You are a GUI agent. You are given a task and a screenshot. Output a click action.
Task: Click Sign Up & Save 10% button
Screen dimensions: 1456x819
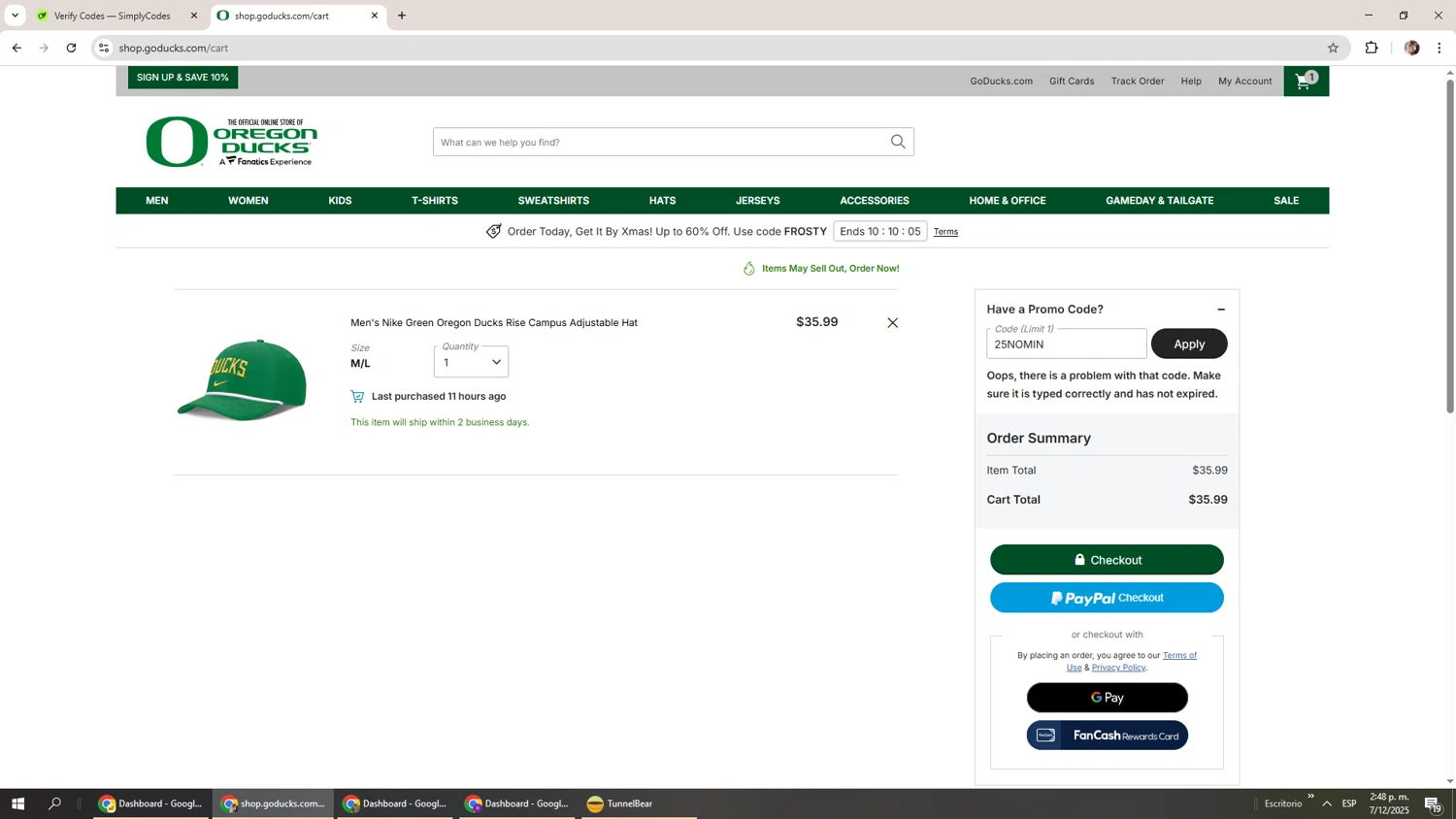point(182,78)
